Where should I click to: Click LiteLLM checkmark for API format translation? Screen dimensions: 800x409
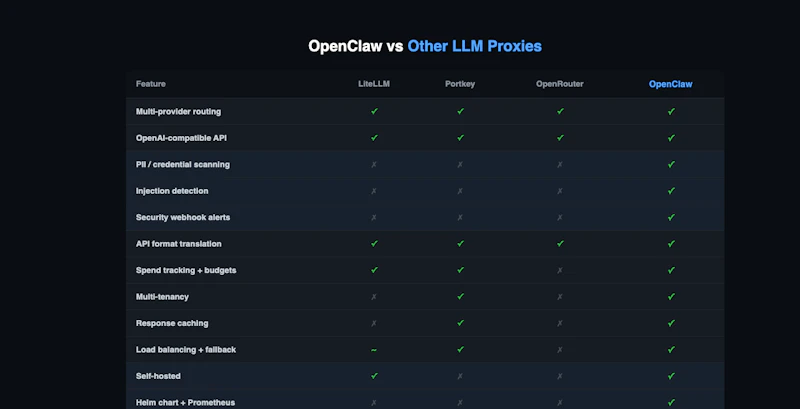374,244
